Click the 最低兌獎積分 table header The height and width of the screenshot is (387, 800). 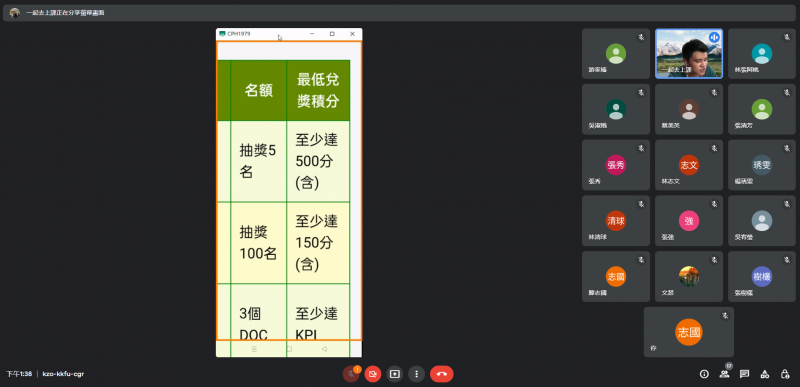coord(318,90)
